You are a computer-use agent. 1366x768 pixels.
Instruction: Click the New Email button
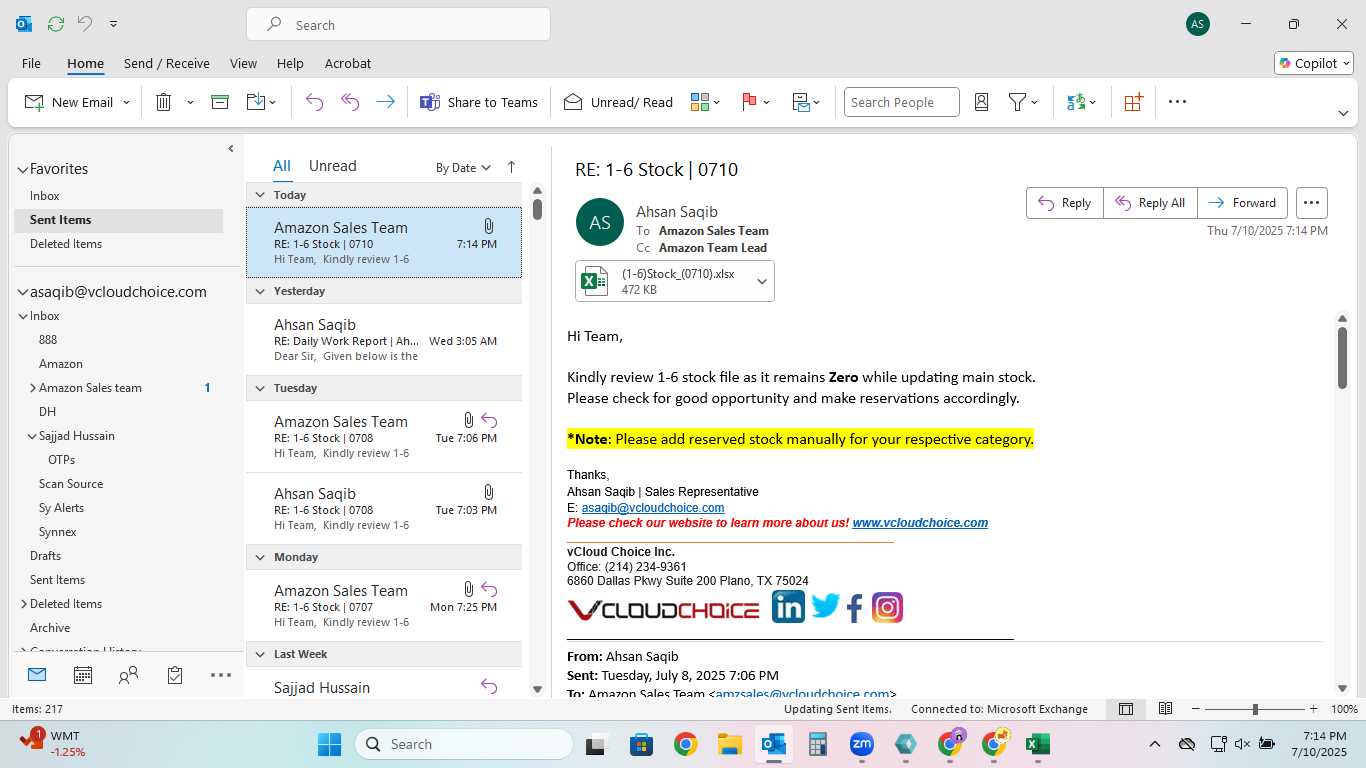69,102
